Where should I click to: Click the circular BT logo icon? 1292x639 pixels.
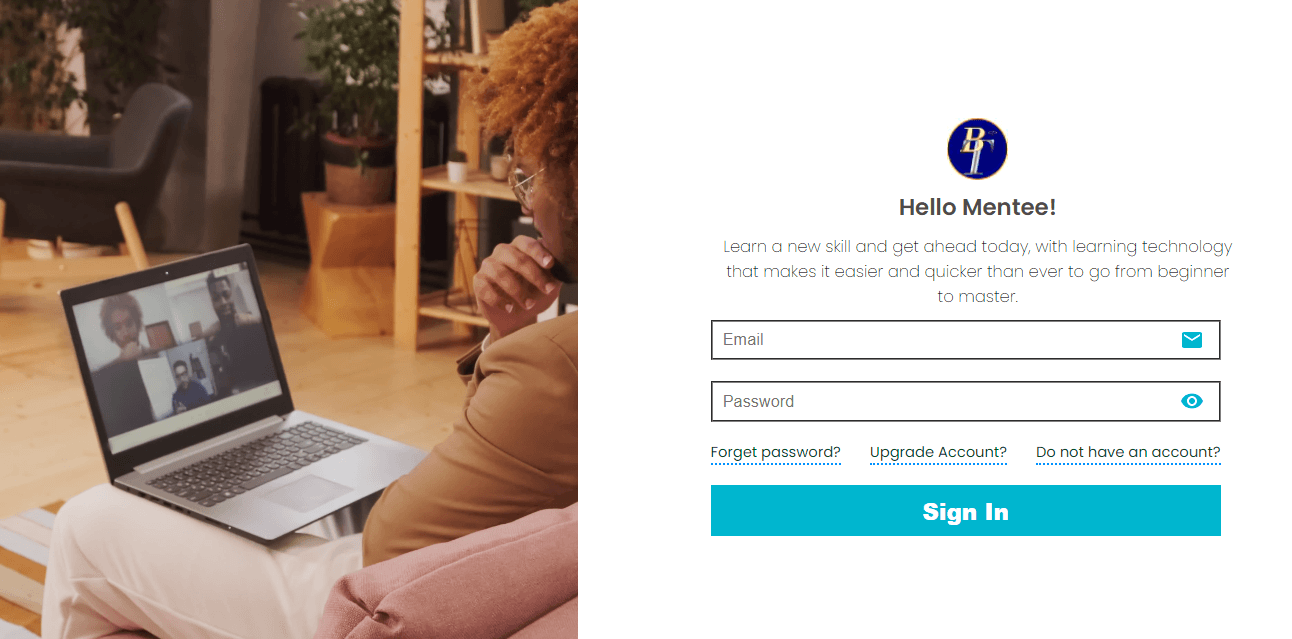(977, 149)
